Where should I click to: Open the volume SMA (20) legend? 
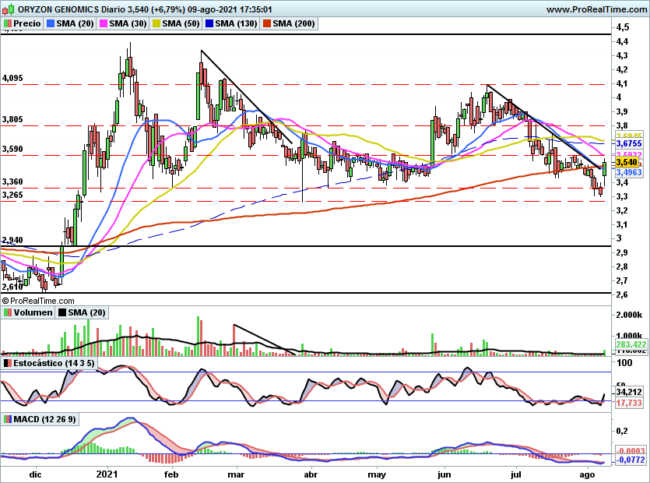87,313
